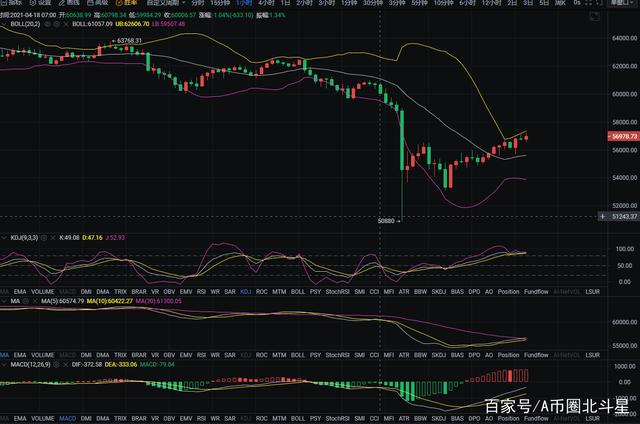Close the MACD(12,26,9) sub-chart panel
Viewport: 640px width, 424px height.
(65, 364)
